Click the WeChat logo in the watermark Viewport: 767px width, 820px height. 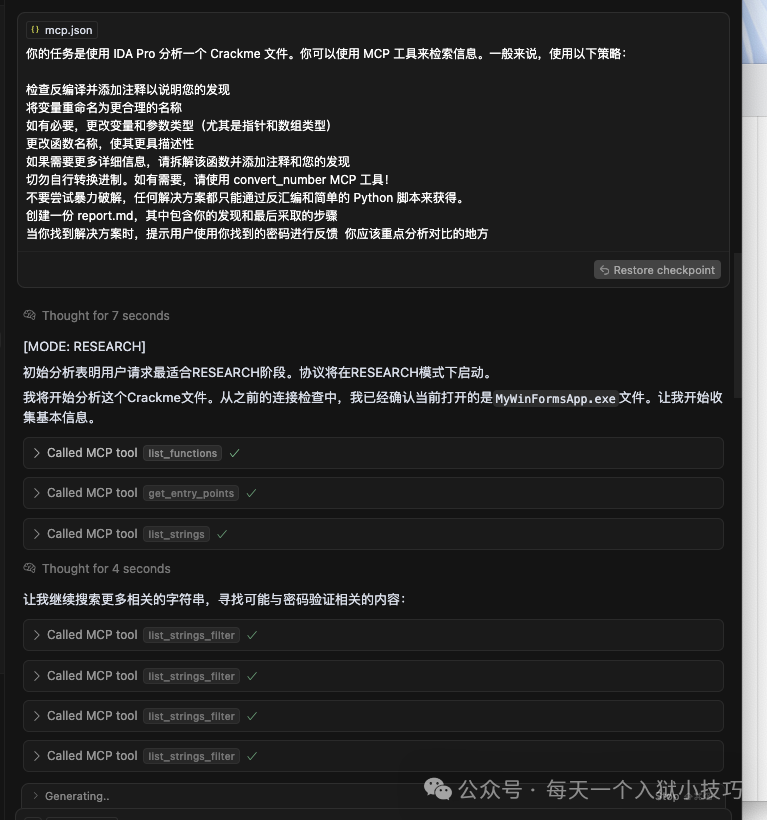pyautogui.click(x=438, y=790)
